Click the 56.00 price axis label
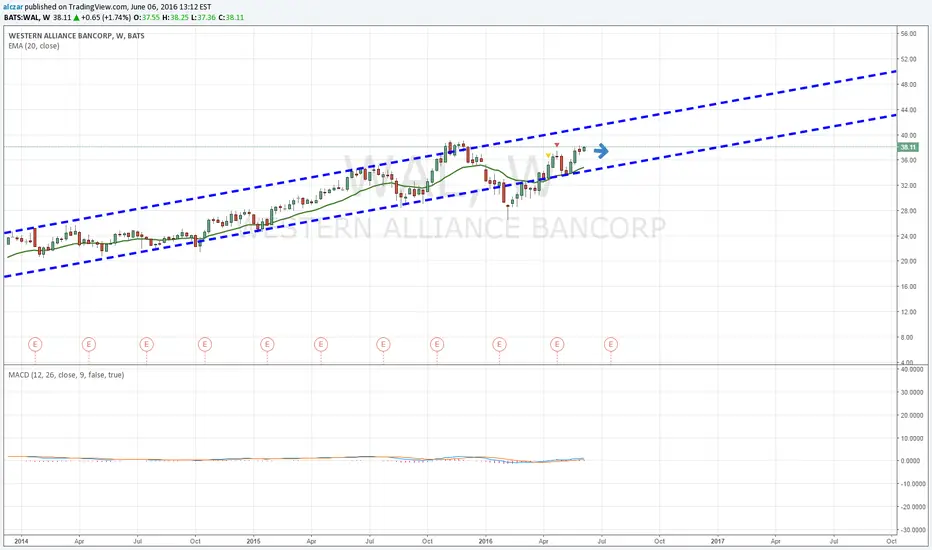Viewport: 932px width, 550px height. pos(908,34)
